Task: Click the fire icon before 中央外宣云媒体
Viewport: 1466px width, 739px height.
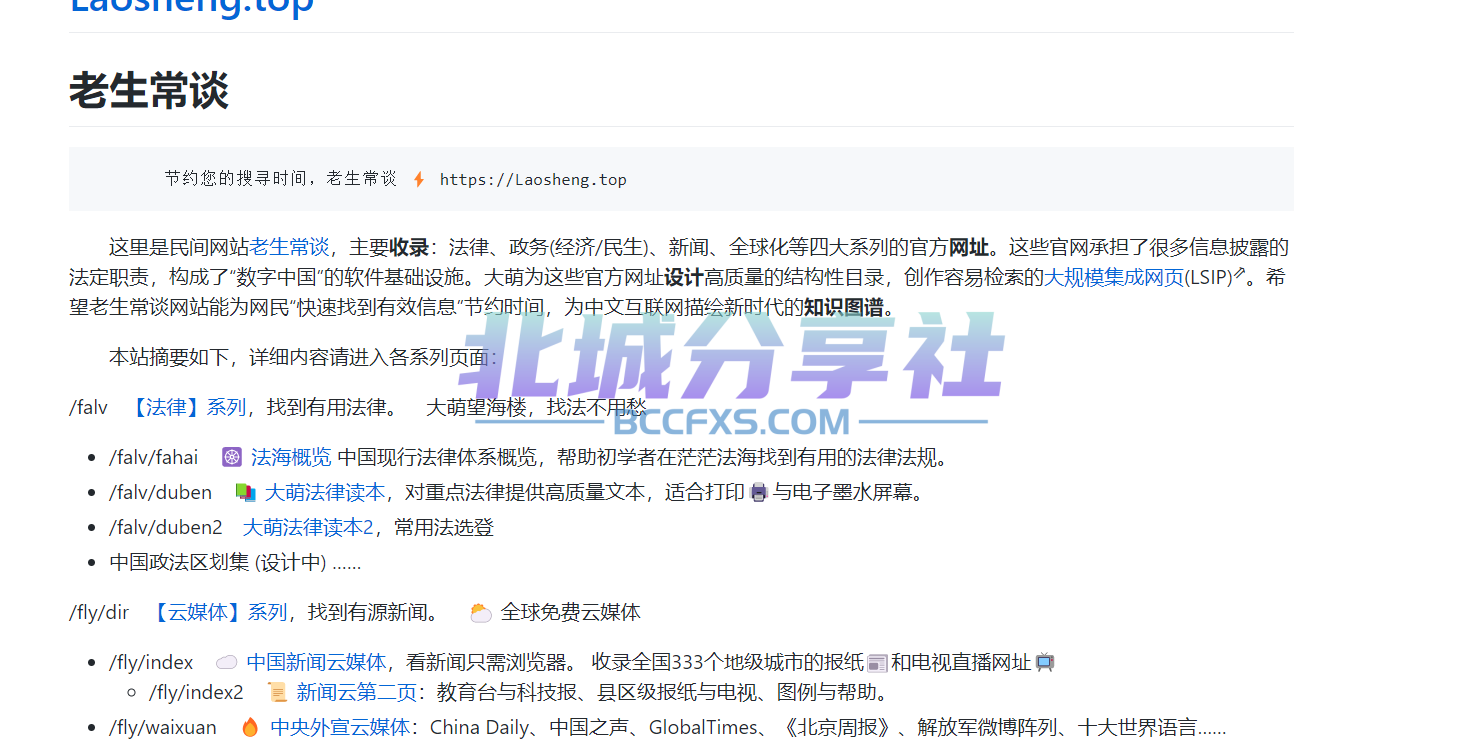Action: [x=250, y=727]
